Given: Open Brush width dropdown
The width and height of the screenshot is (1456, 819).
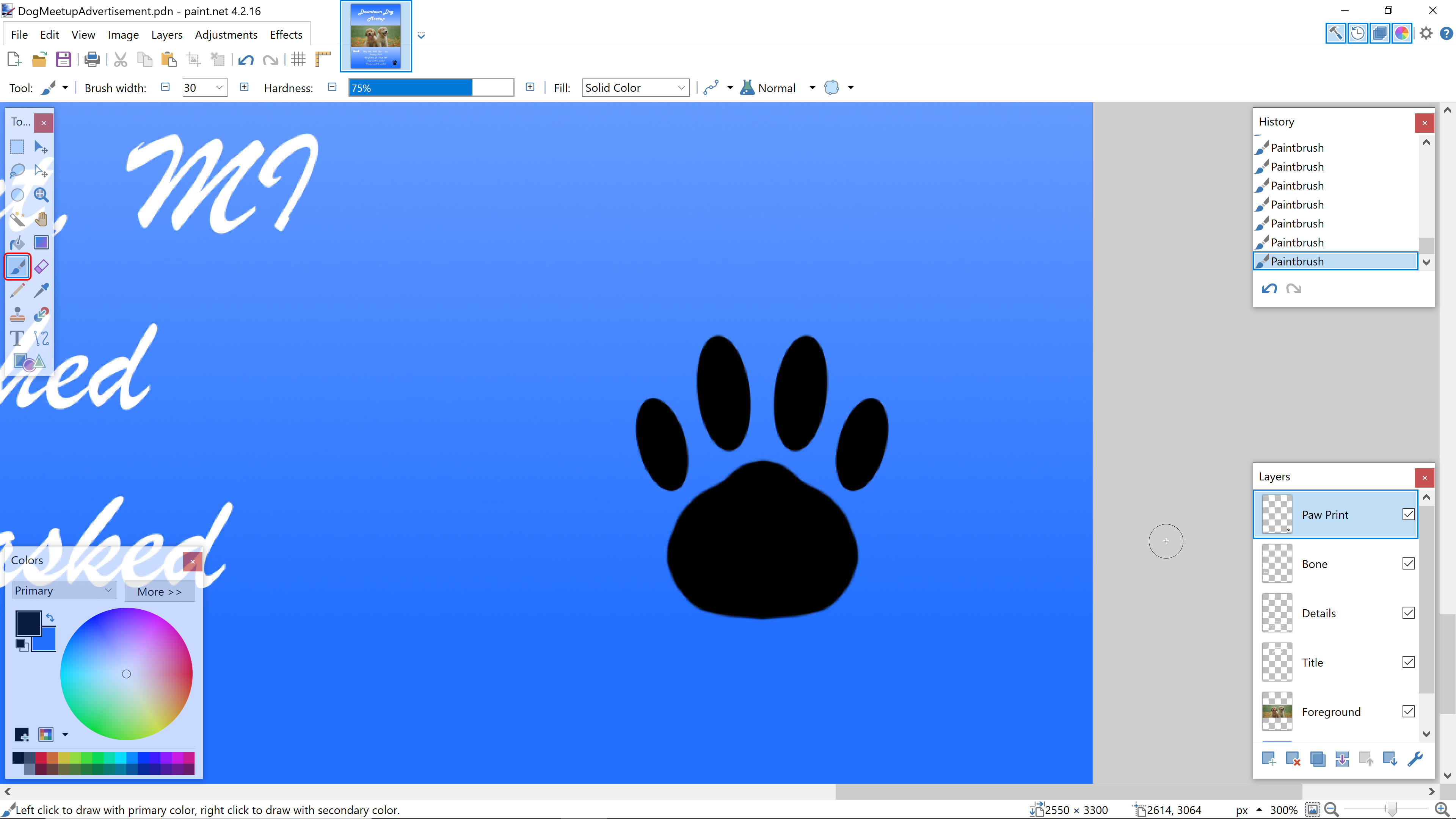Looking at the screenshot, I should [x=219, y=88].
